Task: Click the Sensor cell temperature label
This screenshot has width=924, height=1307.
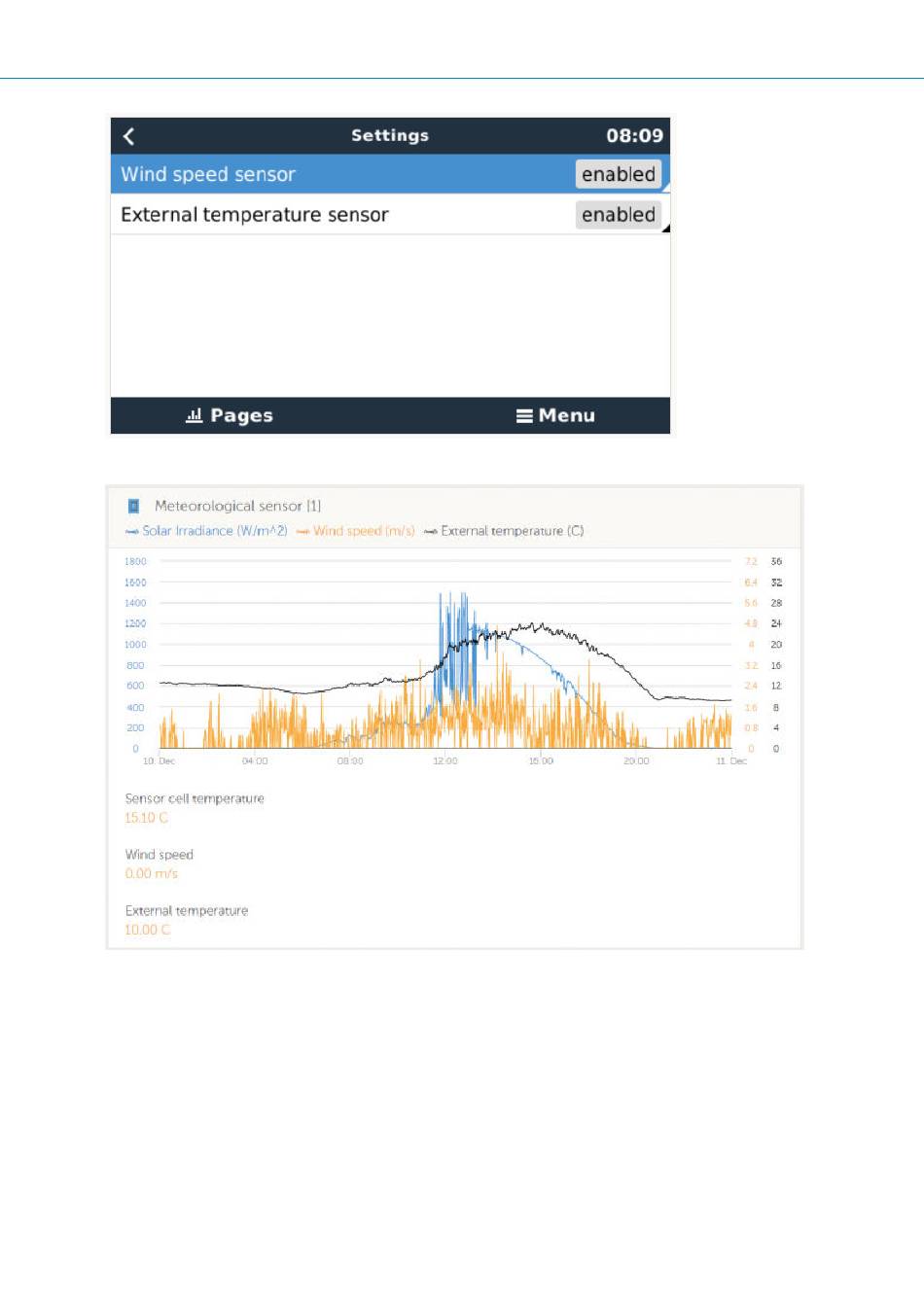Action: coord(195,798)
